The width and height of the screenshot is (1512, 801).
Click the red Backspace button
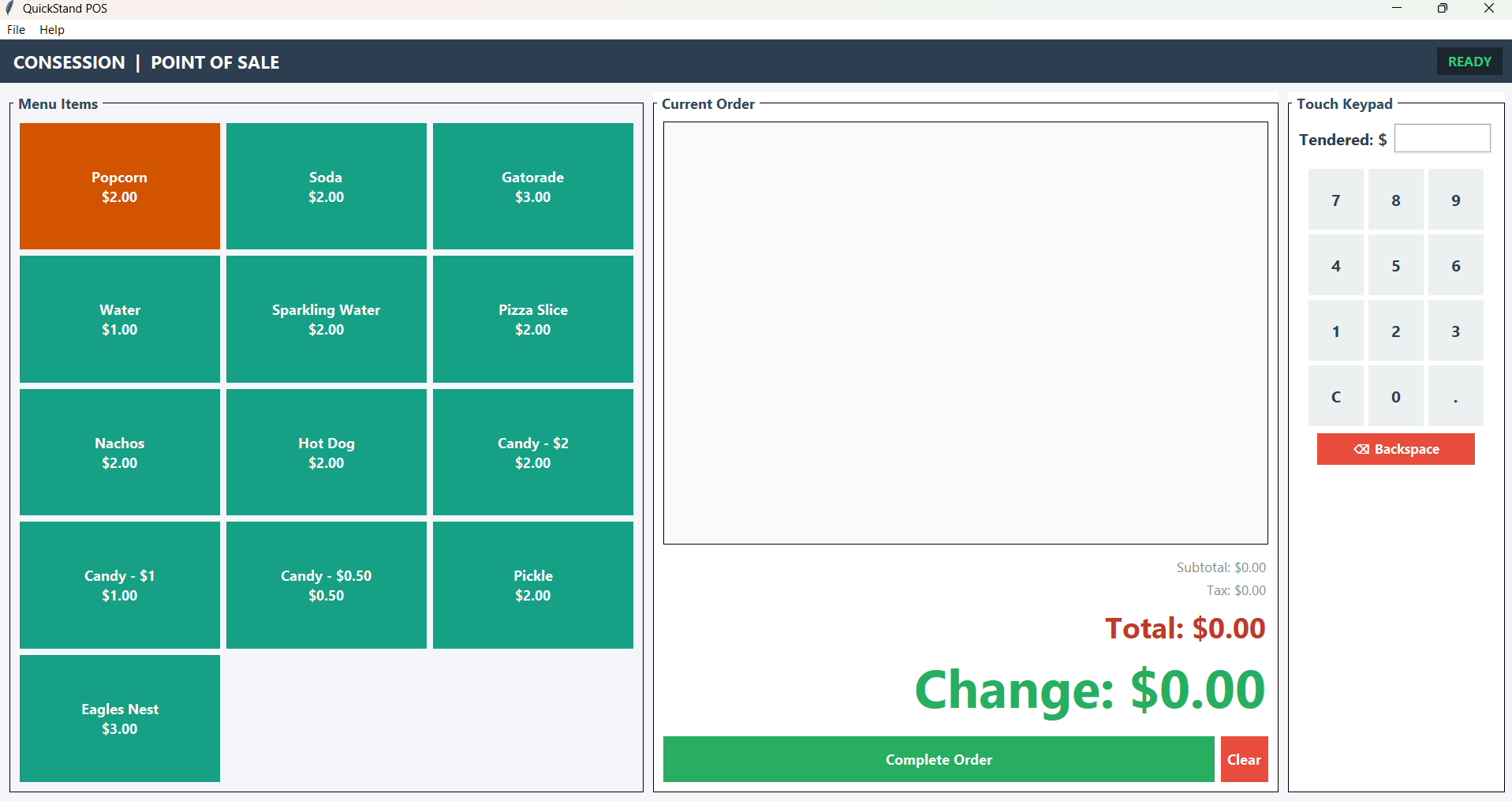pos(1396,449)
